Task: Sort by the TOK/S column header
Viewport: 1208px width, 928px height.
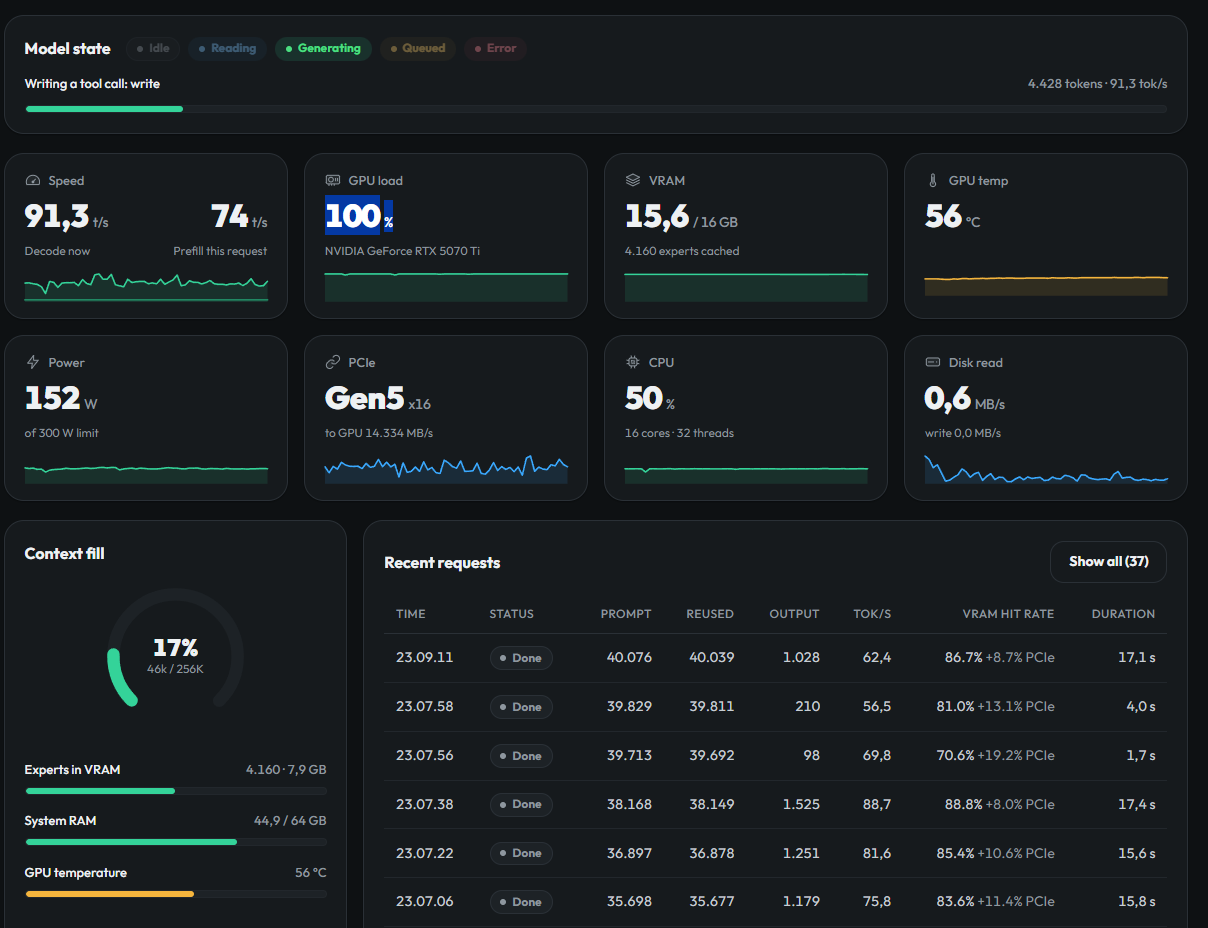Action: point(872,614)
